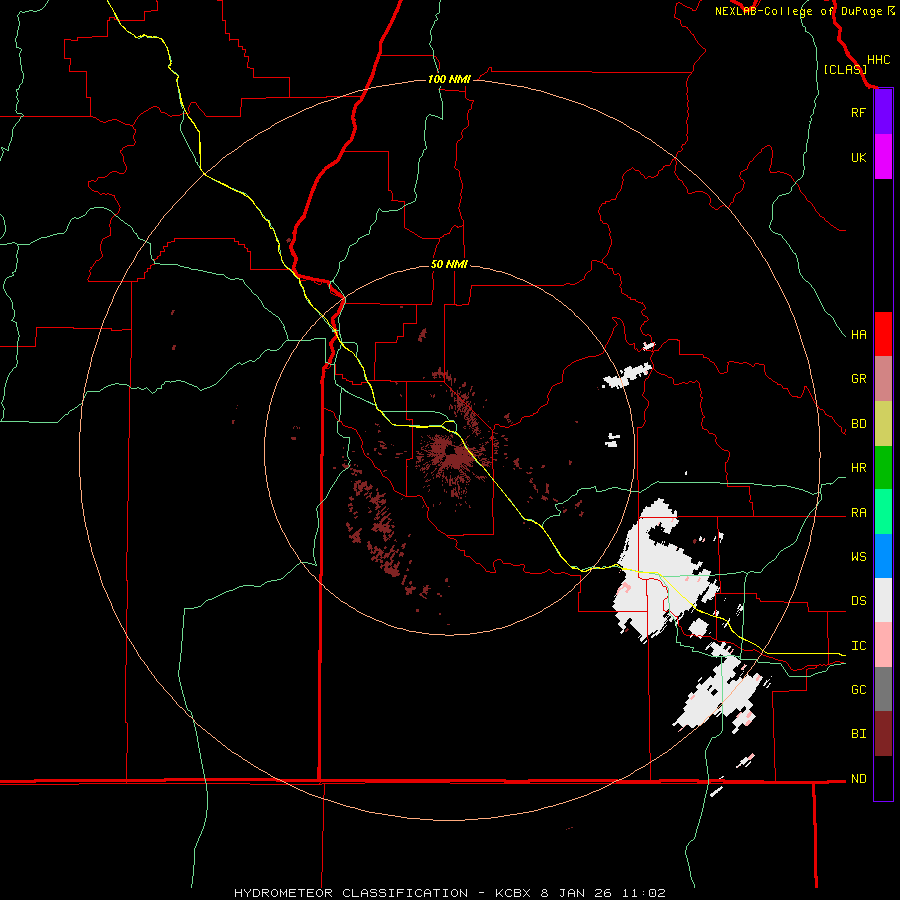The height and width of the screenshot is (900, 900).
Task: Click the WS blue legend swatch
Action: pos(883,556)
